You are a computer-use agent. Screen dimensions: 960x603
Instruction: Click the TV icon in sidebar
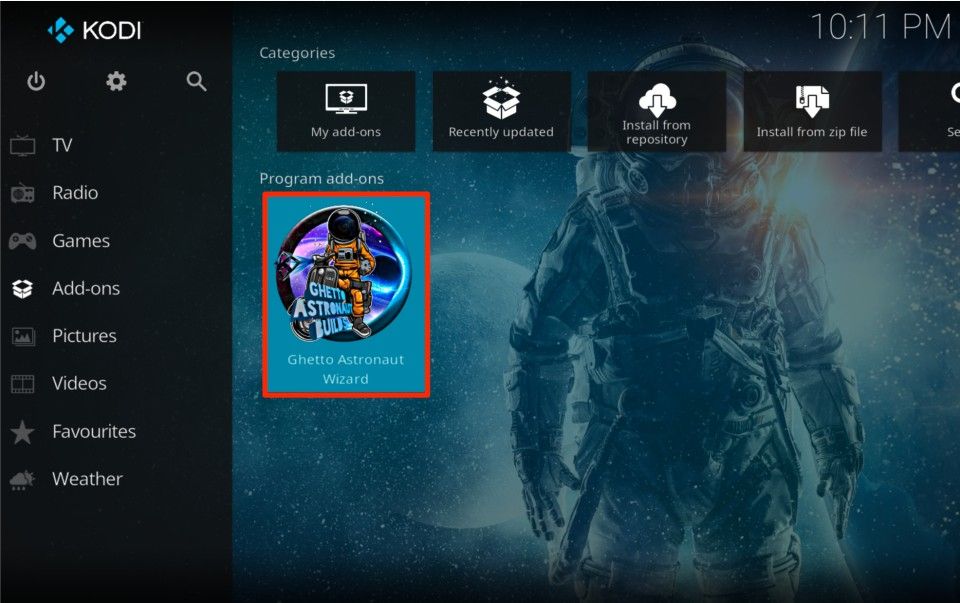pos(23,145)
